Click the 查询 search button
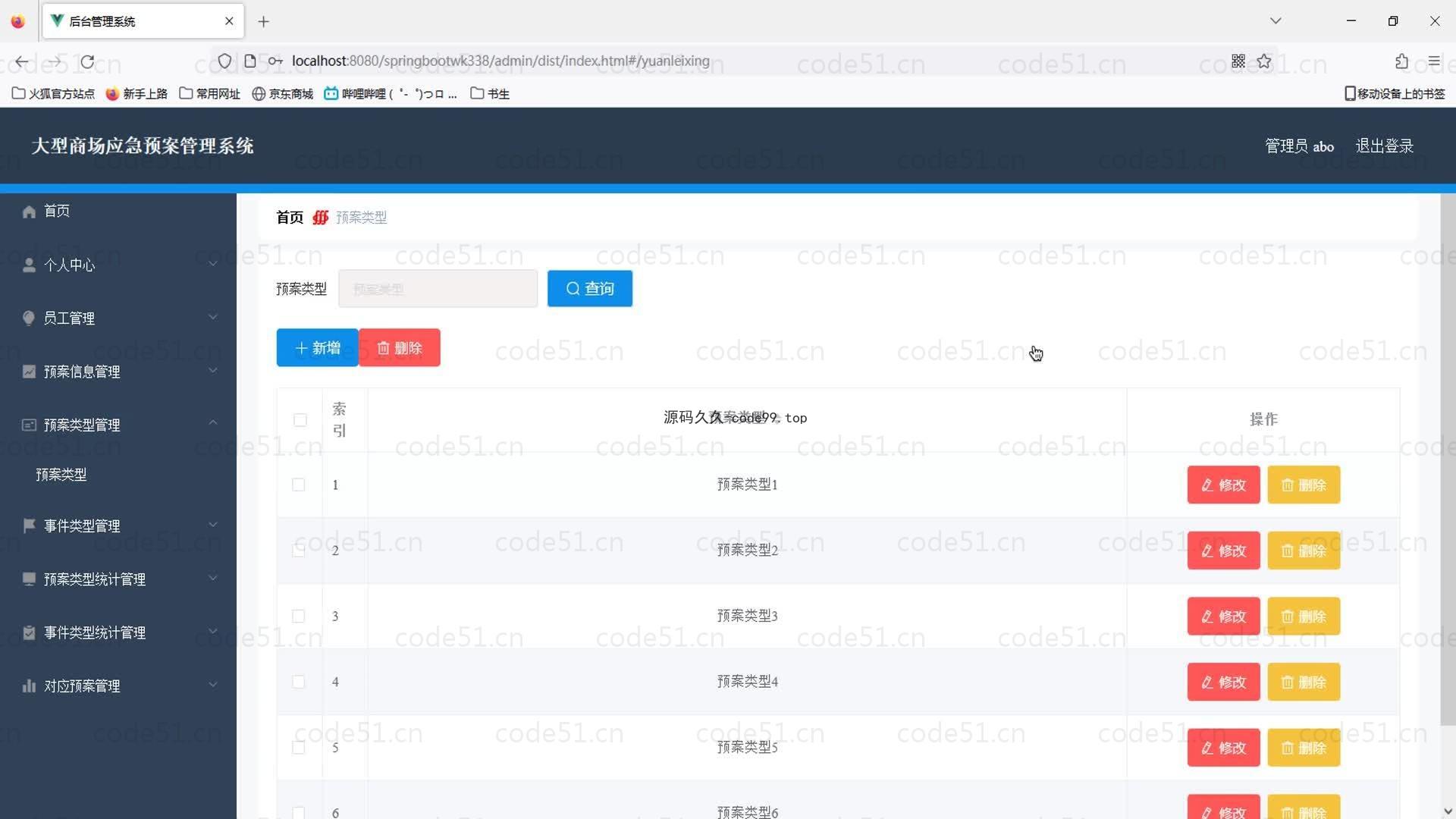 point(590,289)
